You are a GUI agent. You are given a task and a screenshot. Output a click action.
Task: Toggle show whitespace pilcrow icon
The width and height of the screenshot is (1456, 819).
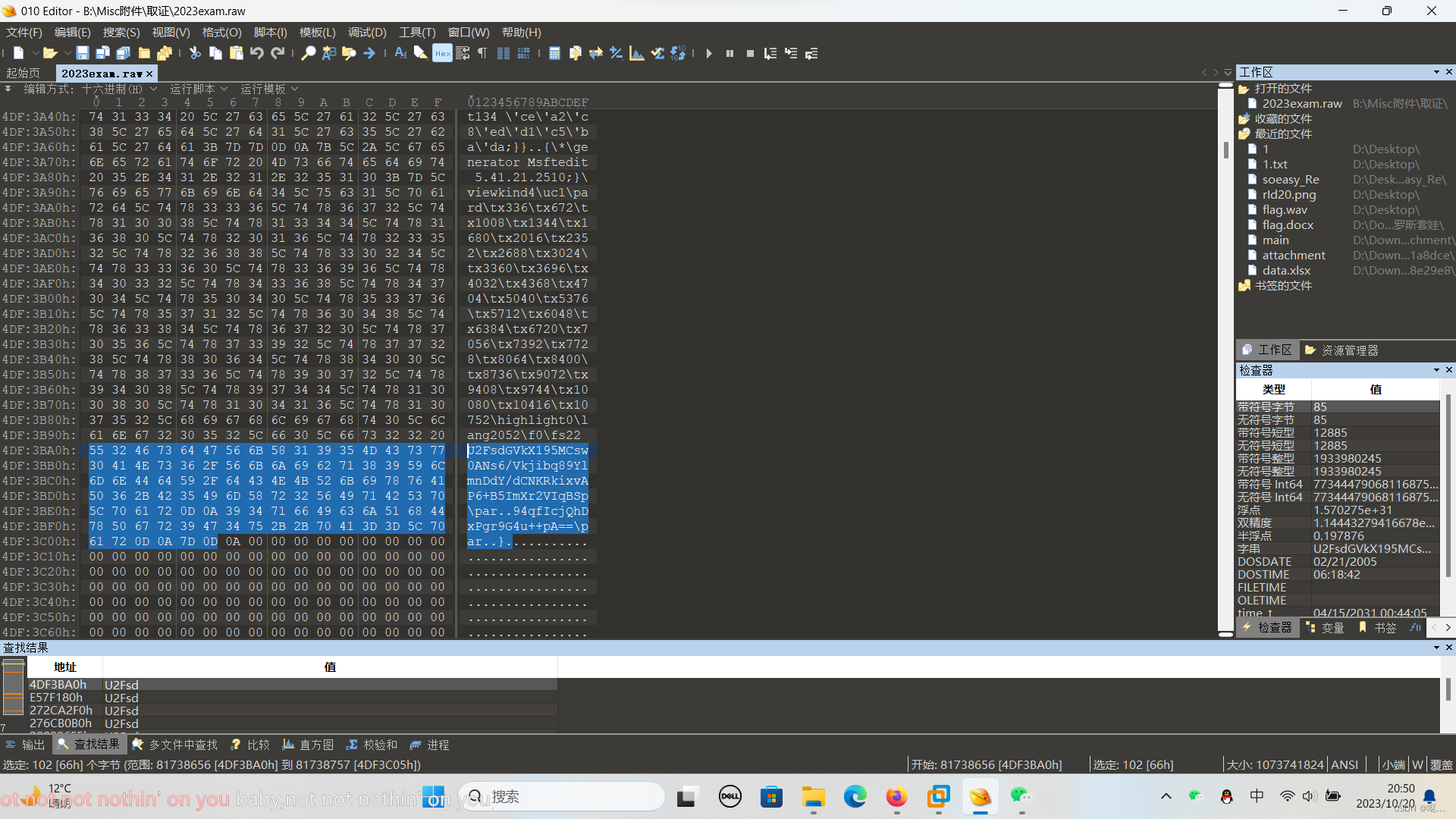coord(482,53)
